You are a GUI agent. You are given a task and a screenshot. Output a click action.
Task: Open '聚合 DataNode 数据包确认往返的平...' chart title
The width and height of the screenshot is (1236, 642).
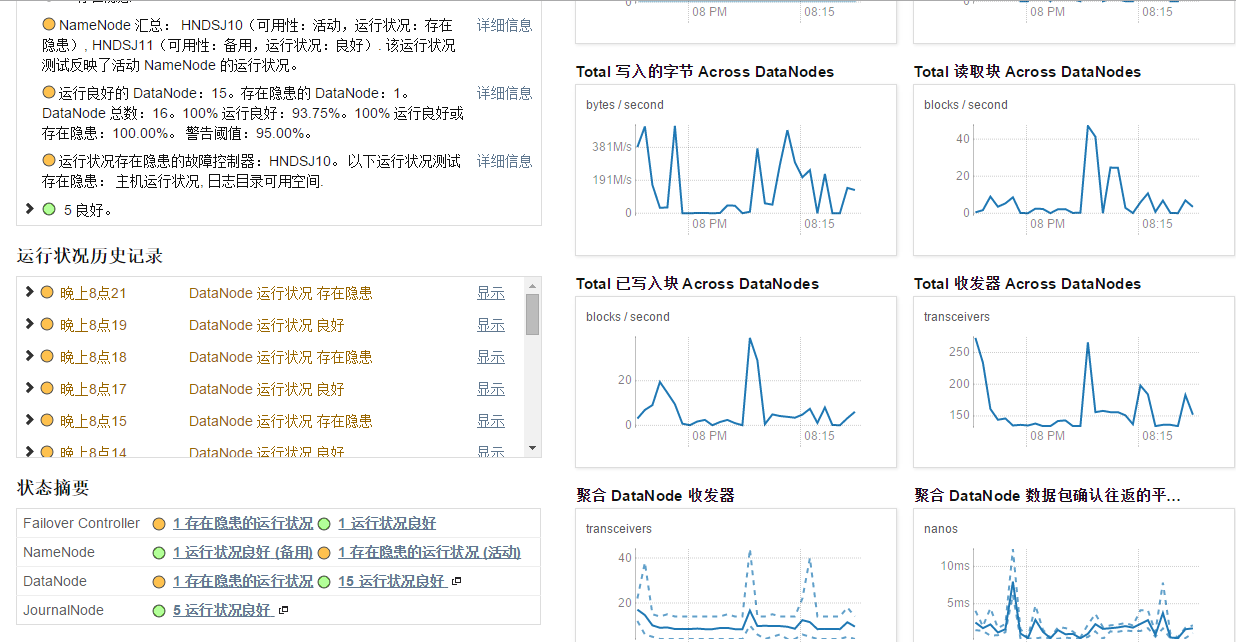(1047, 496)
